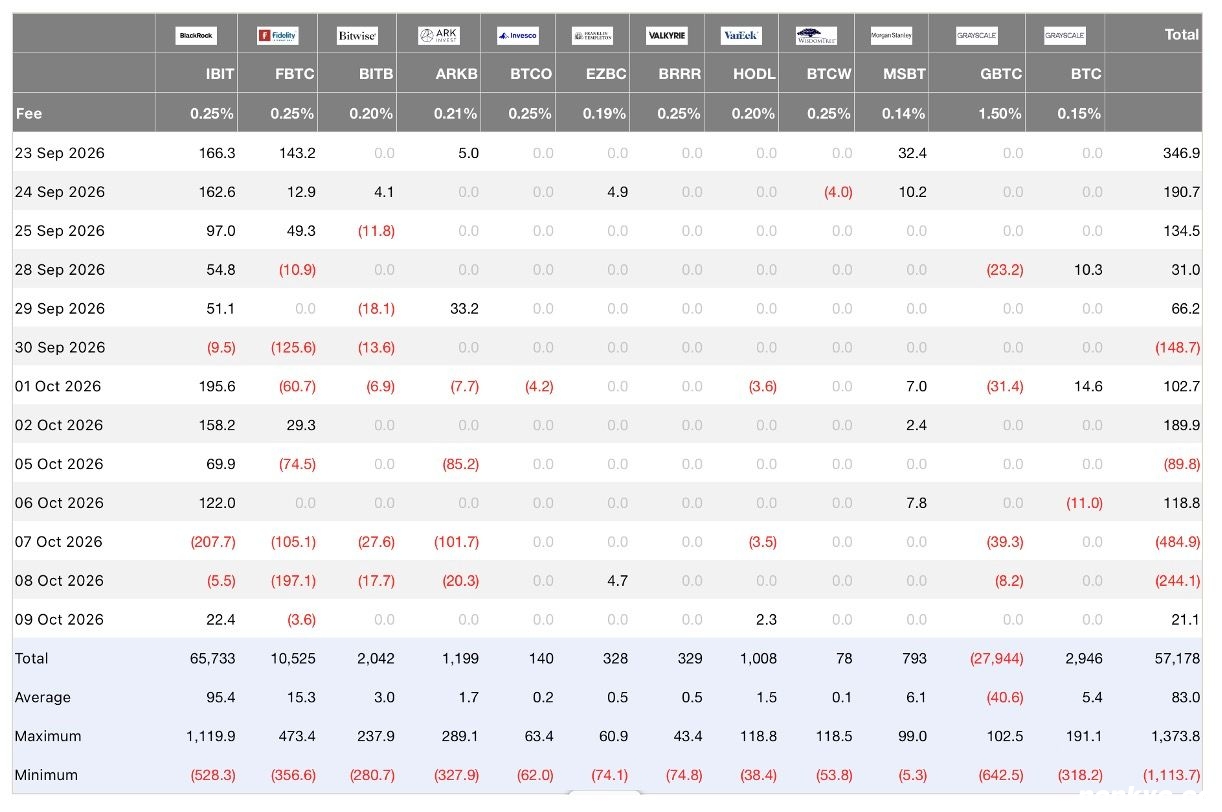The height and width of the screenshot is (812, 1222).
Task: Click the 346.9 total for 23 Sep
Action: click(1182, 153)
